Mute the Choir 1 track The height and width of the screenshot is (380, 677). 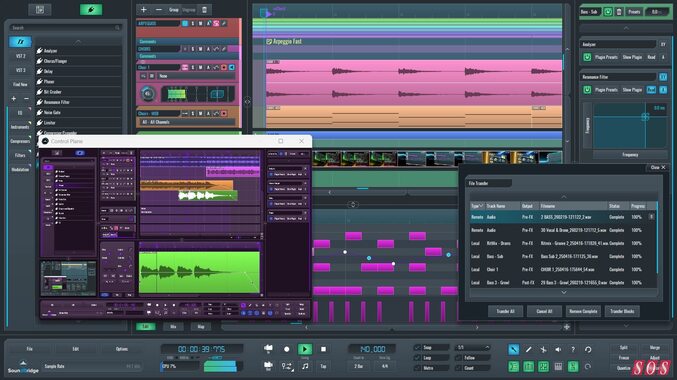200,67
